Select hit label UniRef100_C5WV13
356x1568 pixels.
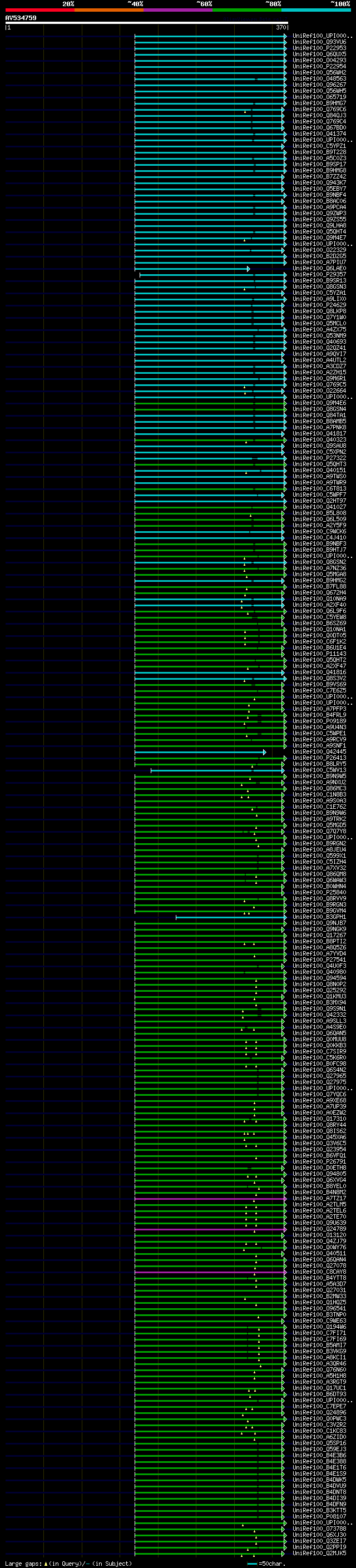click(319, 770)
